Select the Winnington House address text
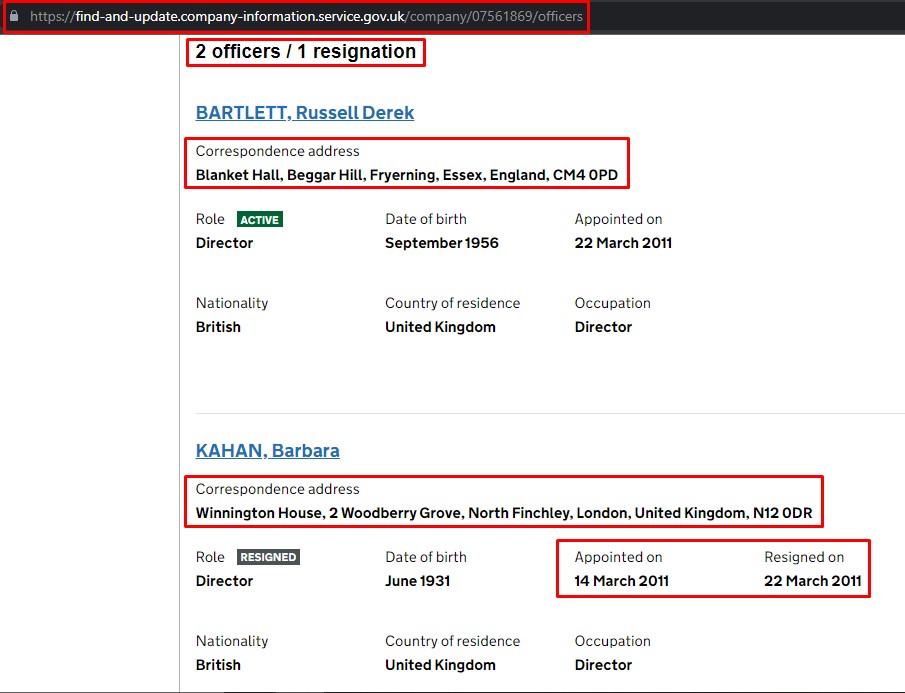905x693 pixels. point(504,513)
